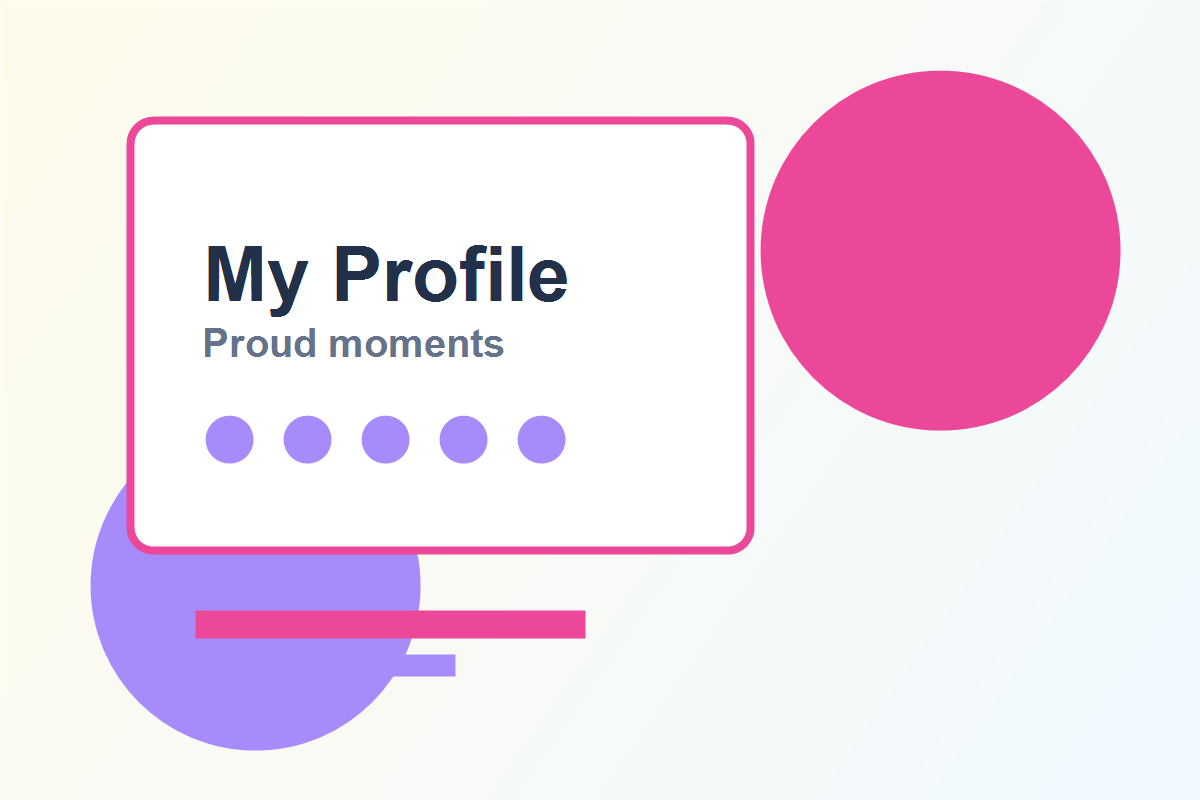Click the rounded top-right corner of the card border
This screenshot has width=1200, height=800.
pos(742,129)
